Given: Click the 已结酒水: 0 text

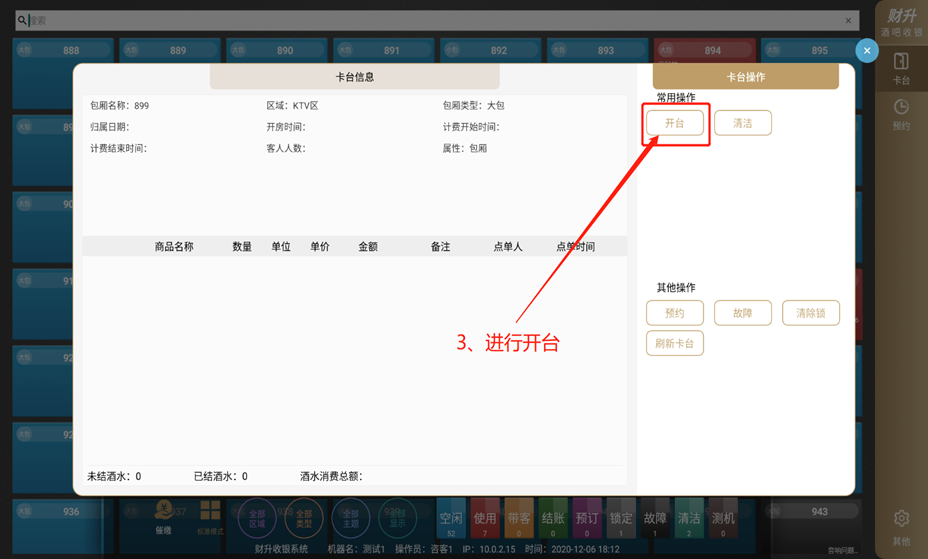Looking at the screenshot, I should (x=221, y=476).
